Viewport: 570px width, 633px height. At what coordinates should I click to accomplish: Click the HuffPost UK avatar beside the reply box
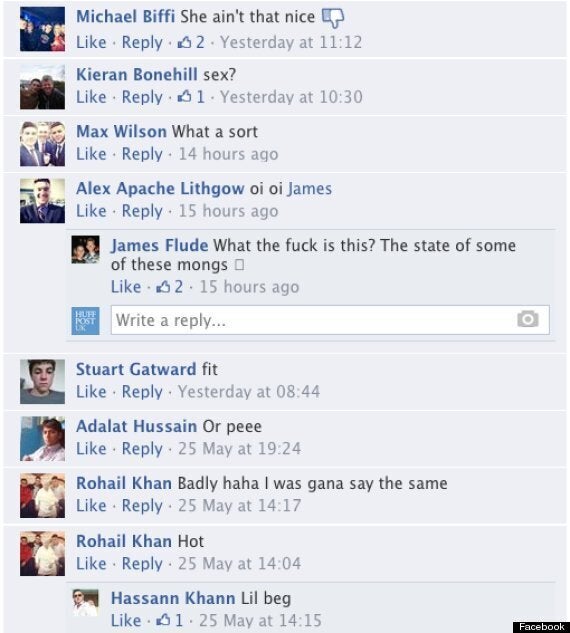point(86,321)
